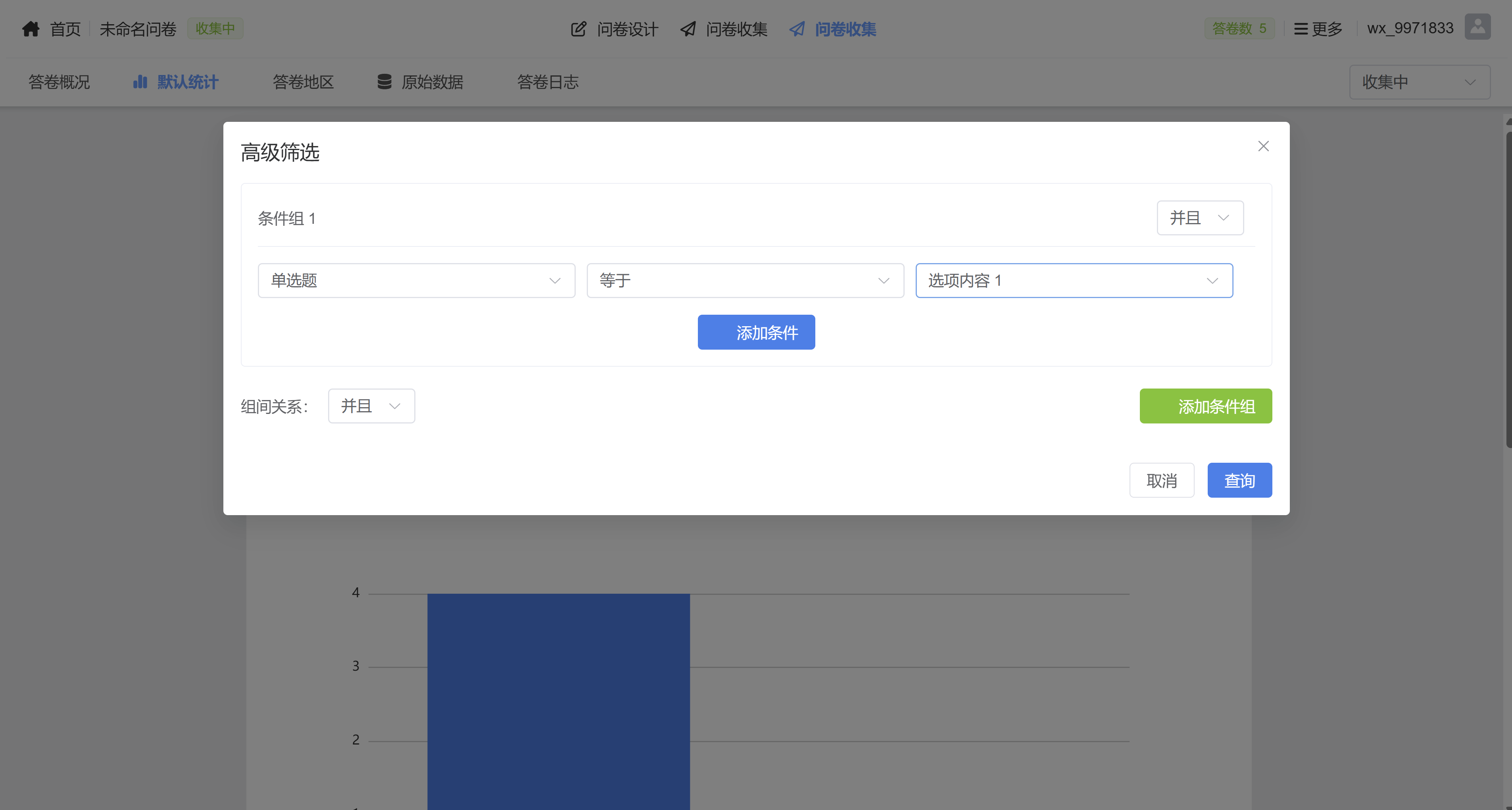Click the bar chart icon beside 默认统计
Viewport: 1512px width, 810px height.
coord(140,82)
